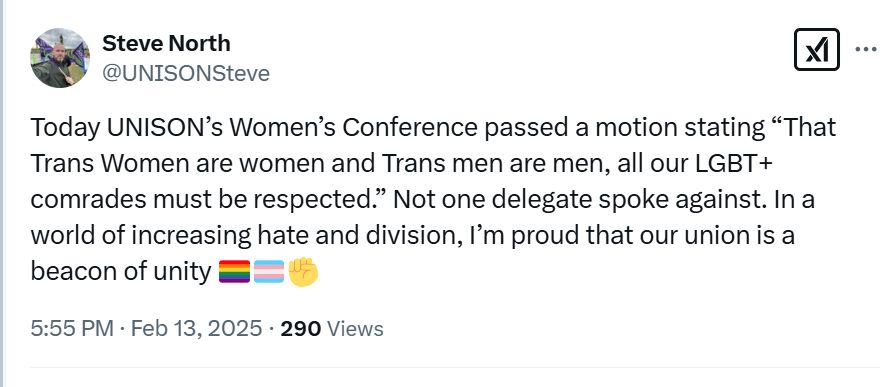This screenshot has width=895, height=387.
Task: Open the 5:55 PM timestamp link
Action: click(72, 329)
